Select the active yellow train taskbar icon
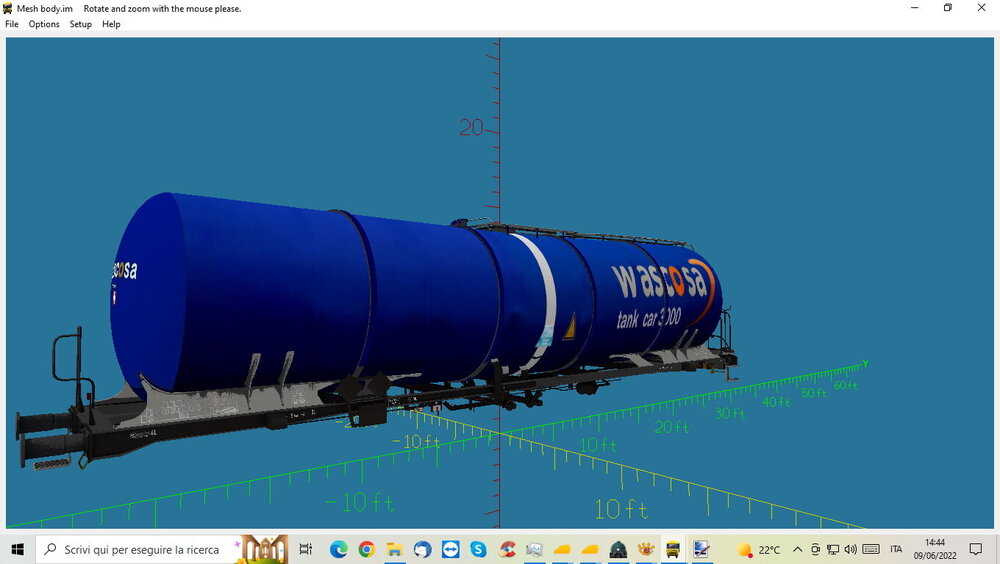 click(x=673, y=549)
